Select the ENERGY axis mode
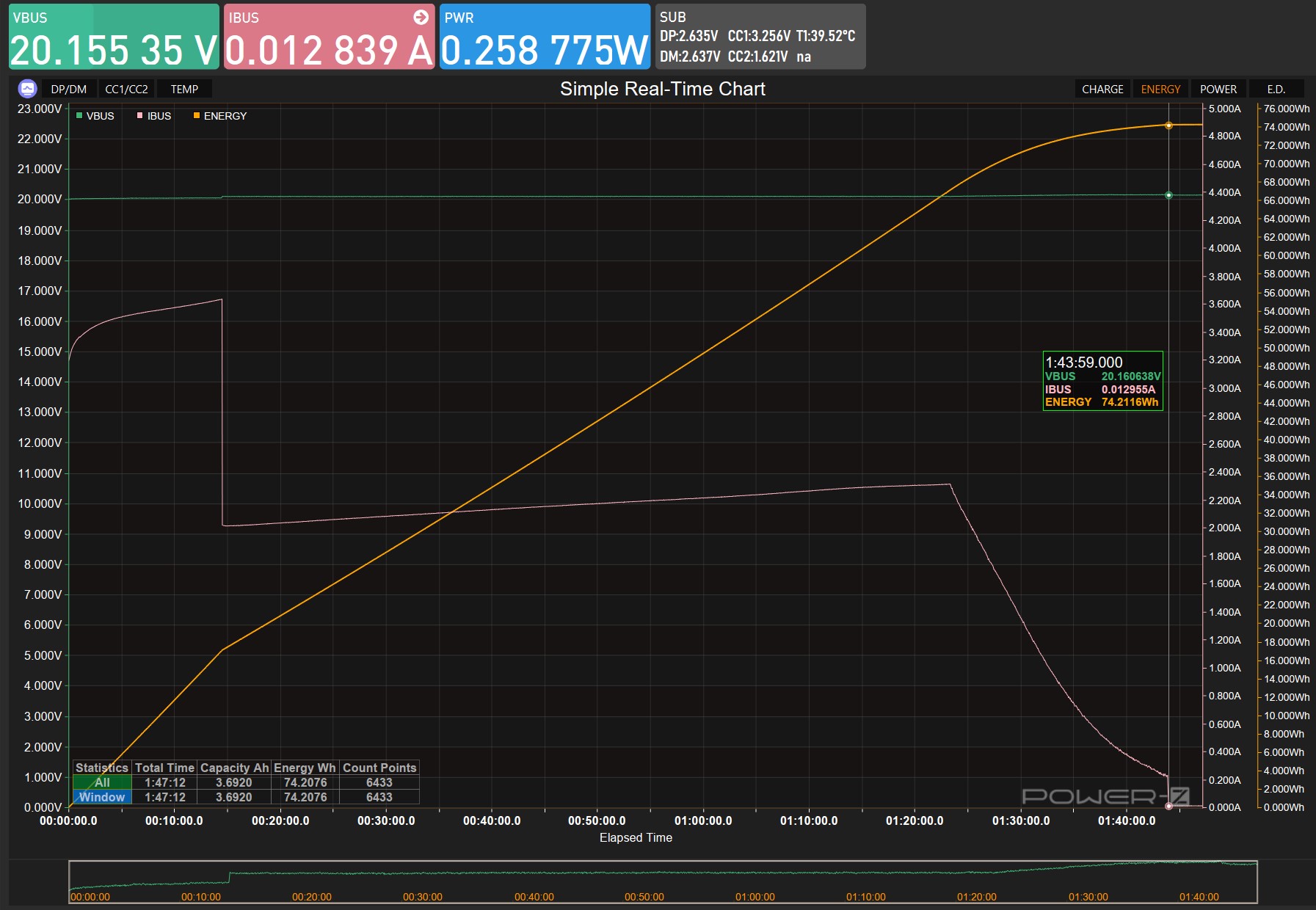Viewport: 1316px width, 910px height. tap(1160, 89)
